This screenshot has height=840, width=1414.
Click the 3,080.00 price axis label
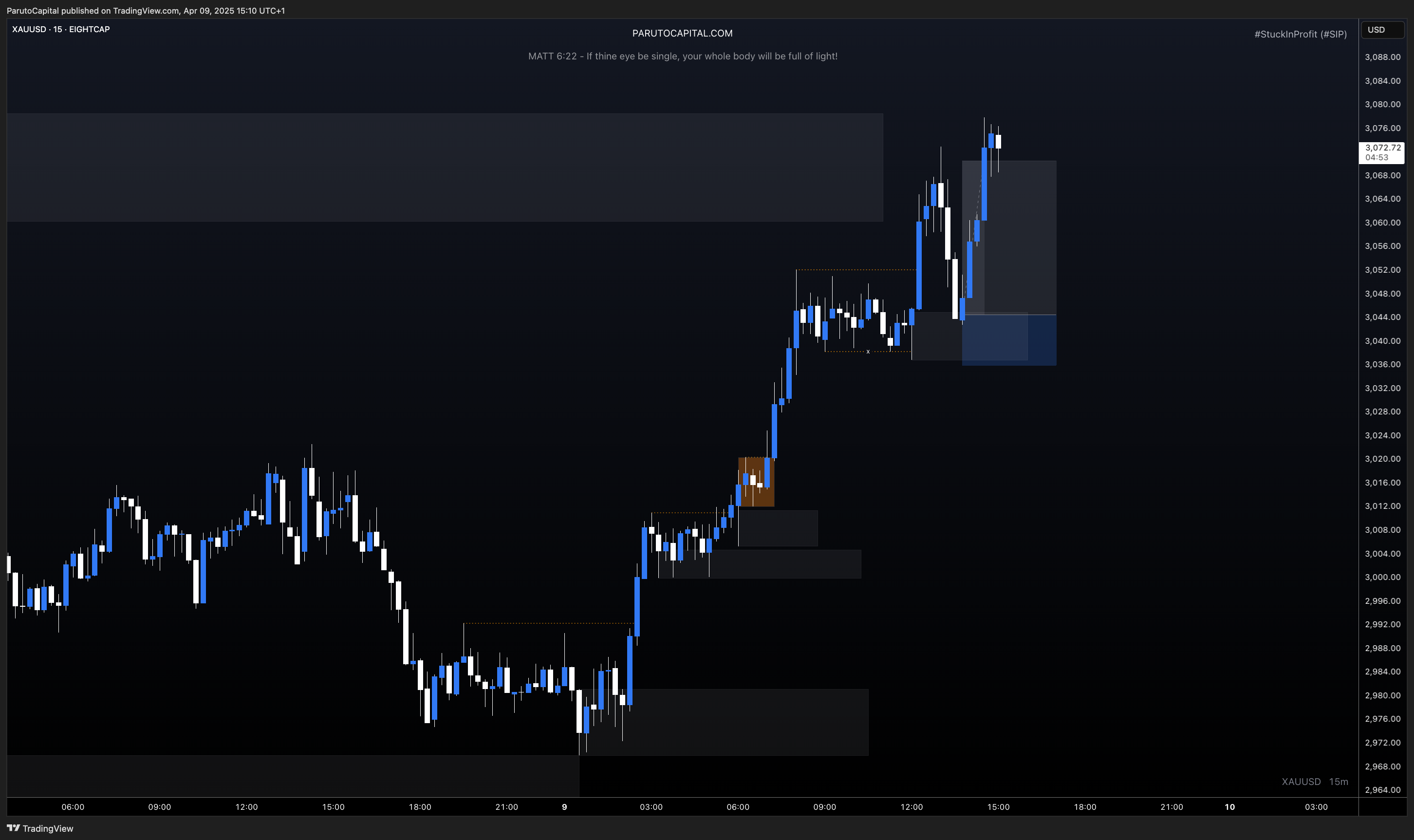coord(1382,104)
